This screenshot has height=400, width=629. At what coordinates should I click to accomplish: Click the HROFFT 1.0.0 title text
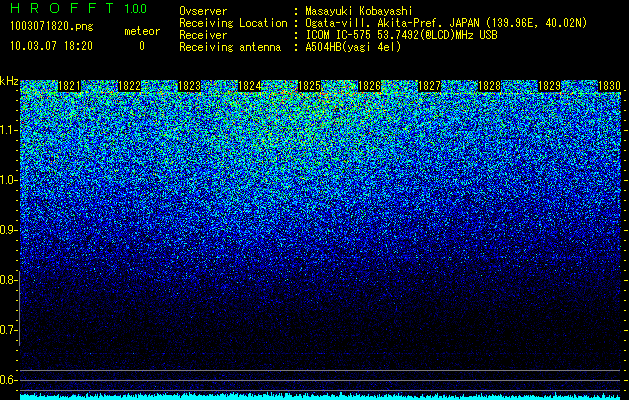pos(79,8)
